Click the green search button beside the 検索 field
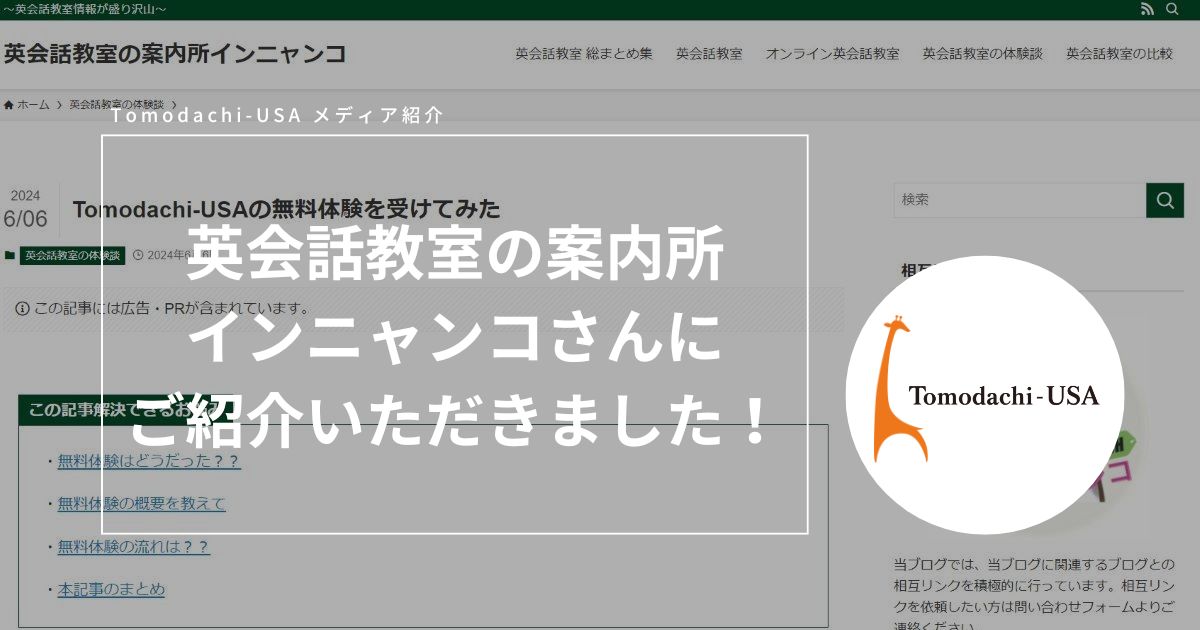 coord(1165,200)
